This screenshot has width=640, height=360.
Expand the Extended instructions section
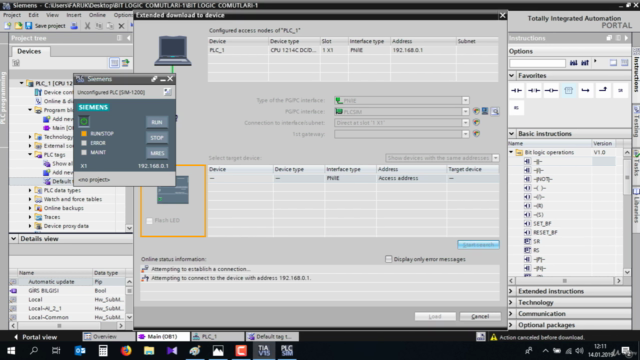511,291
